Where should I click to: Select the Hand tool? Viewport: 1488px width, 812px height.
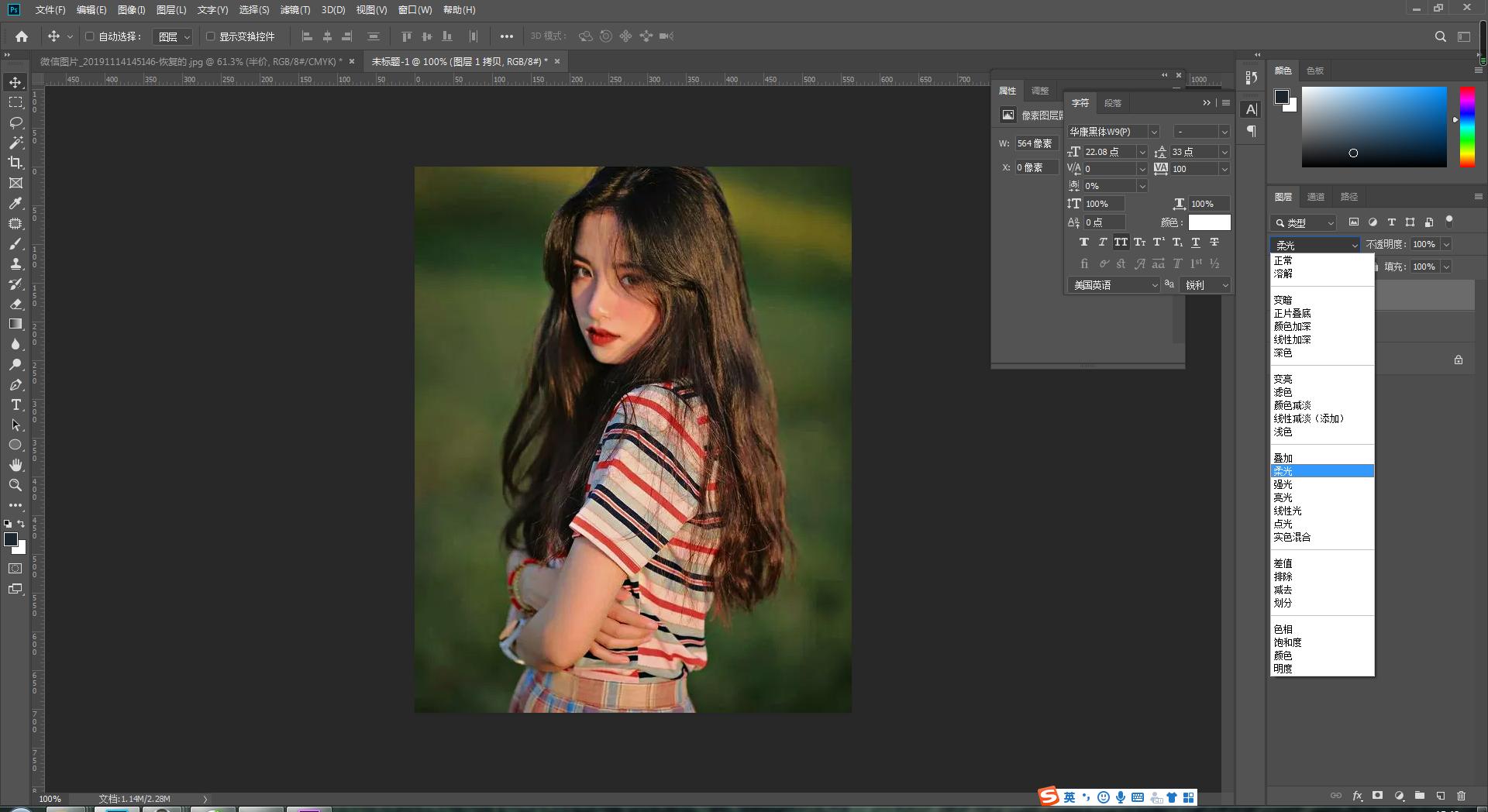[15, 465]
